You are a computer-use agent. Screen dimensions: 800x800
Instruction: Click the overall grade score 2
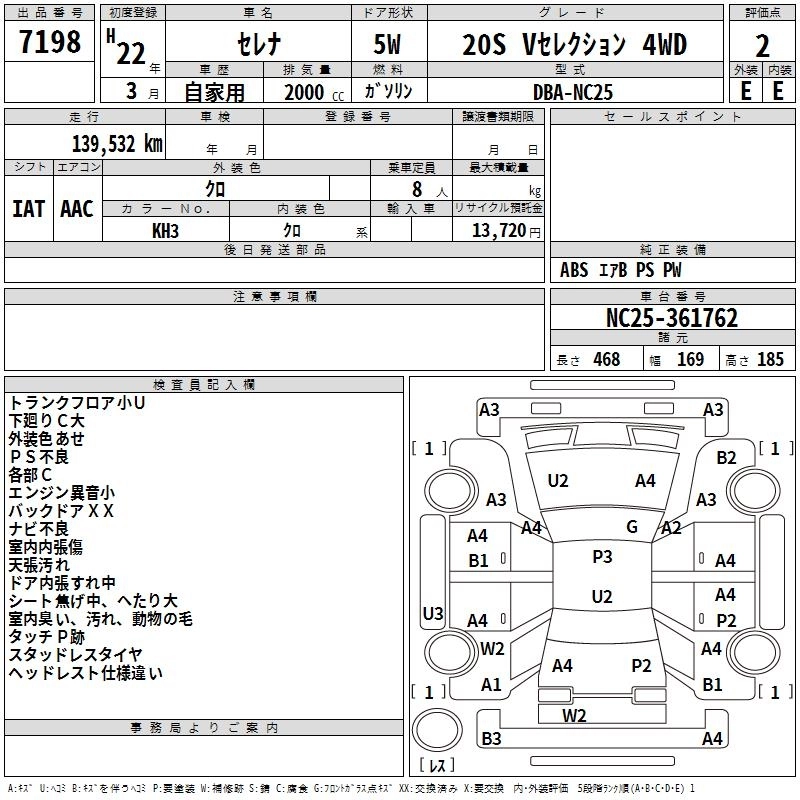(x=762, y=46)
